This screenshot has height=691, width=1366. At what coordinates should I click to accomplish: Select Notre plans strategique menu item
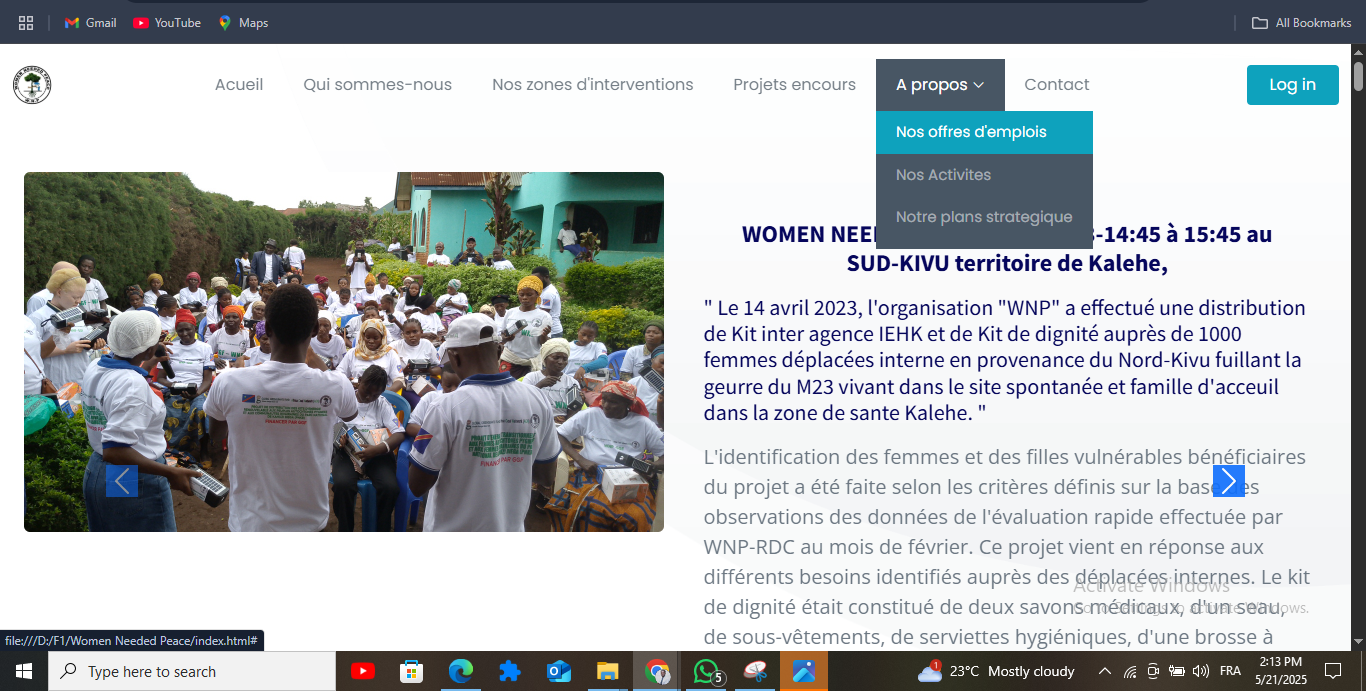[984, 217]
